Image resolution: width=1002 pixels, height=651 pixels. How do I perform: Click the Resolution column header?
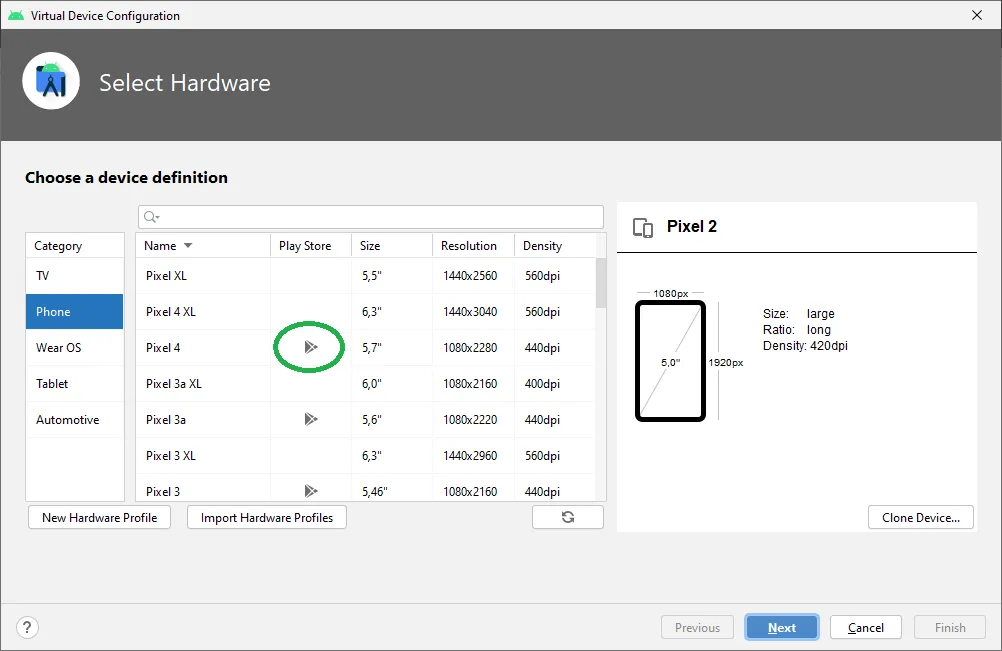pos(474,245)
